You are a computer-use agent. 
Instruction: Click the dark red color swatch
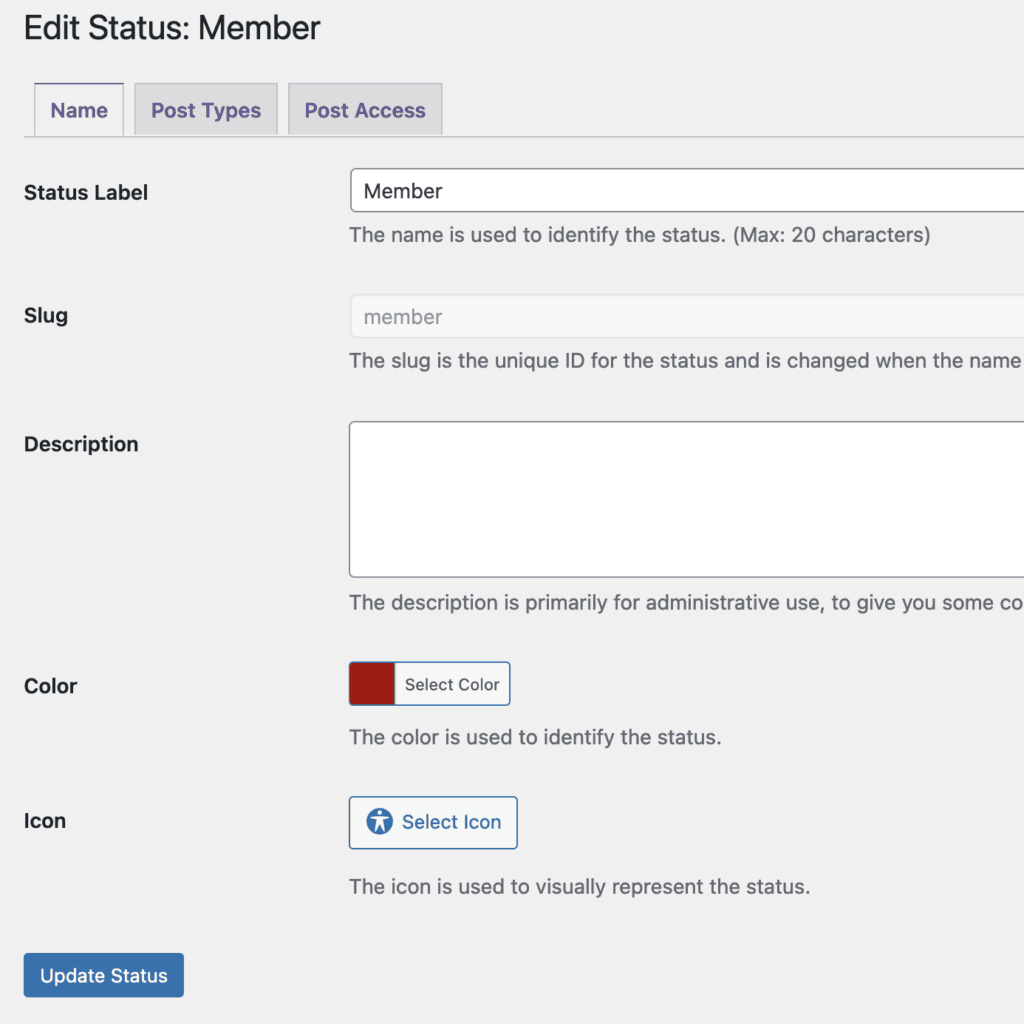pos(372,684)
